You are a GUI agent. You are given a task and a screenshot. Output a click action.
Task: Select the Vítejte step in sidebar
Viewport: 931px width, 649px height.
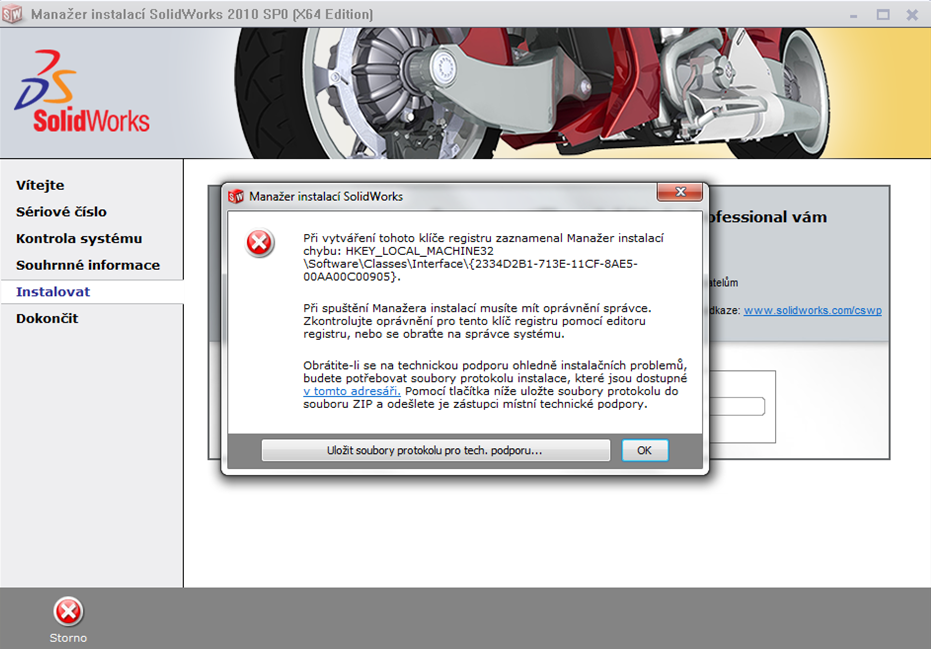pos(40,185)
